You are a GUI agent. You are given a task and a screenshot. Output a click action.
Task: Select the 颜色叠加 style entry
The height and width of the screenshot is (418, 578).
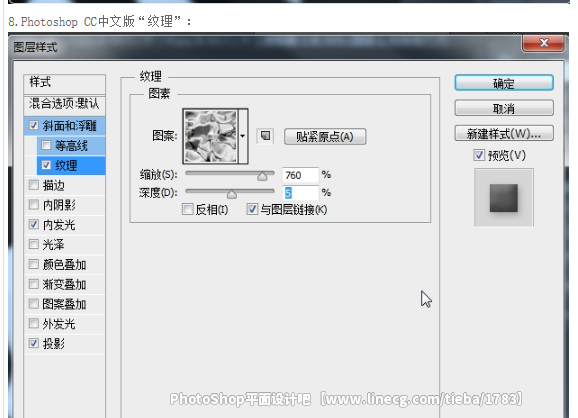pyautogui.click(x=65, y=265)
